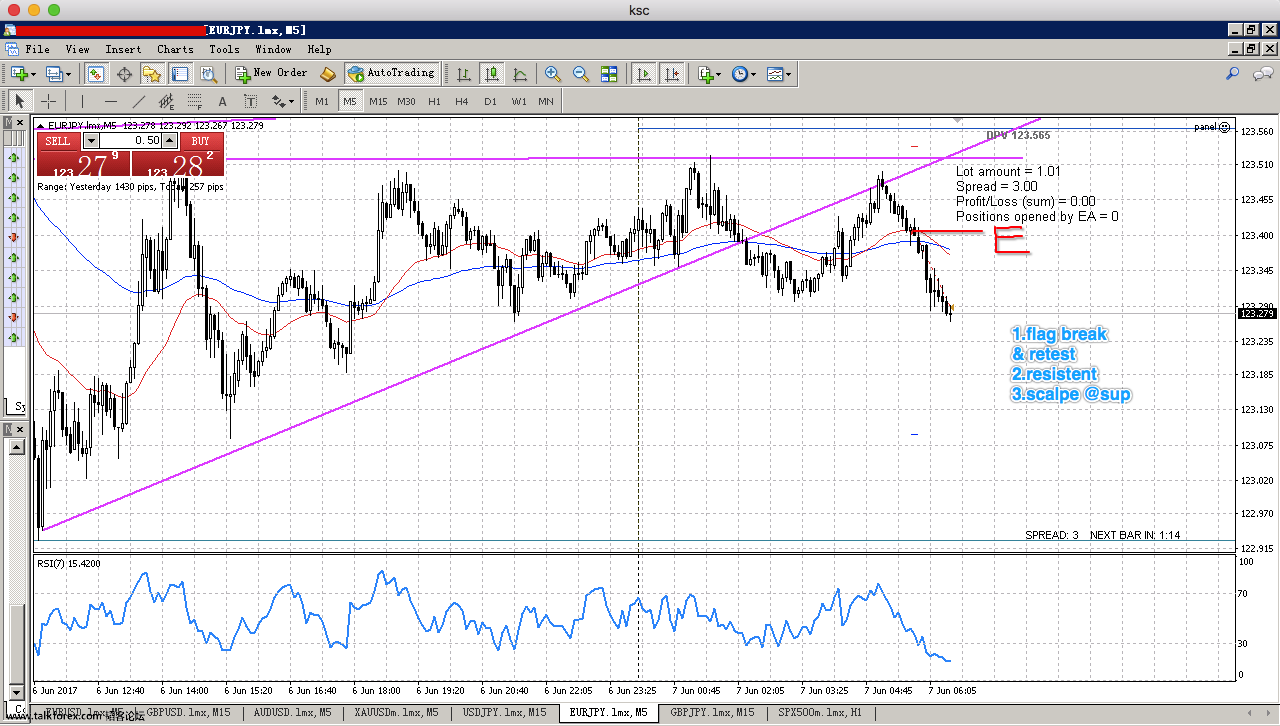Select the Horizontal Line drawing tool
This screenshot has height=726, width=1280.
tap(110, 101)
